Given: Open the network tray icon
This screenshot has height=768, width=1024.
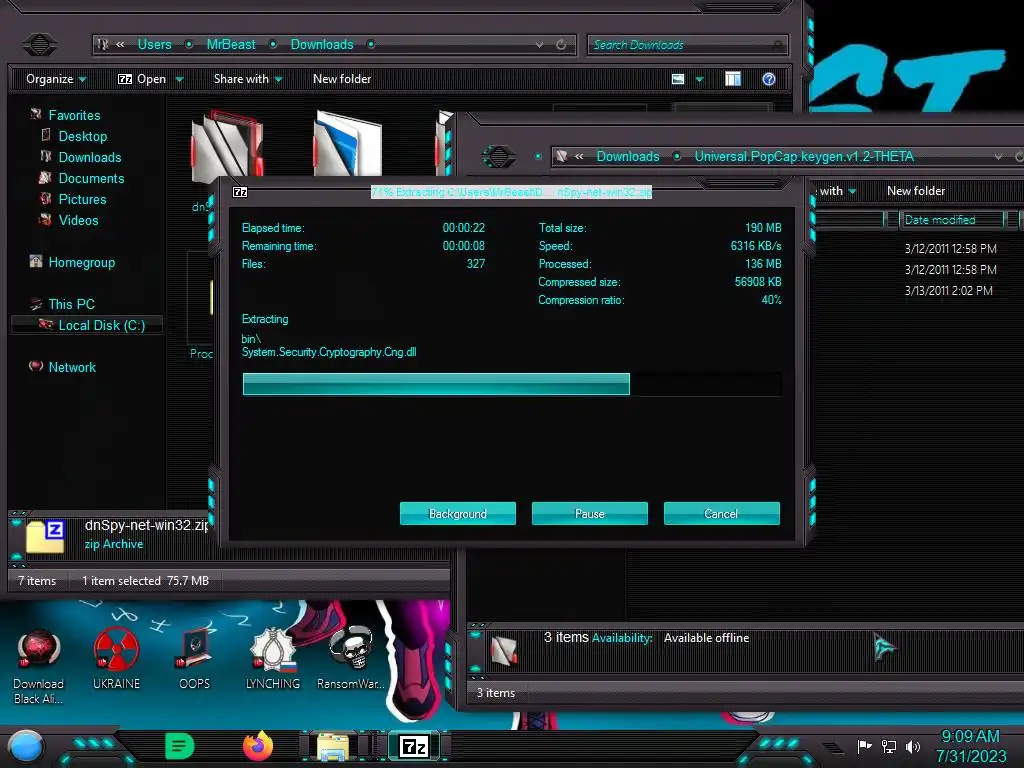Looking at the screenshot, I should pyautogui.click(x=889, y=746).
